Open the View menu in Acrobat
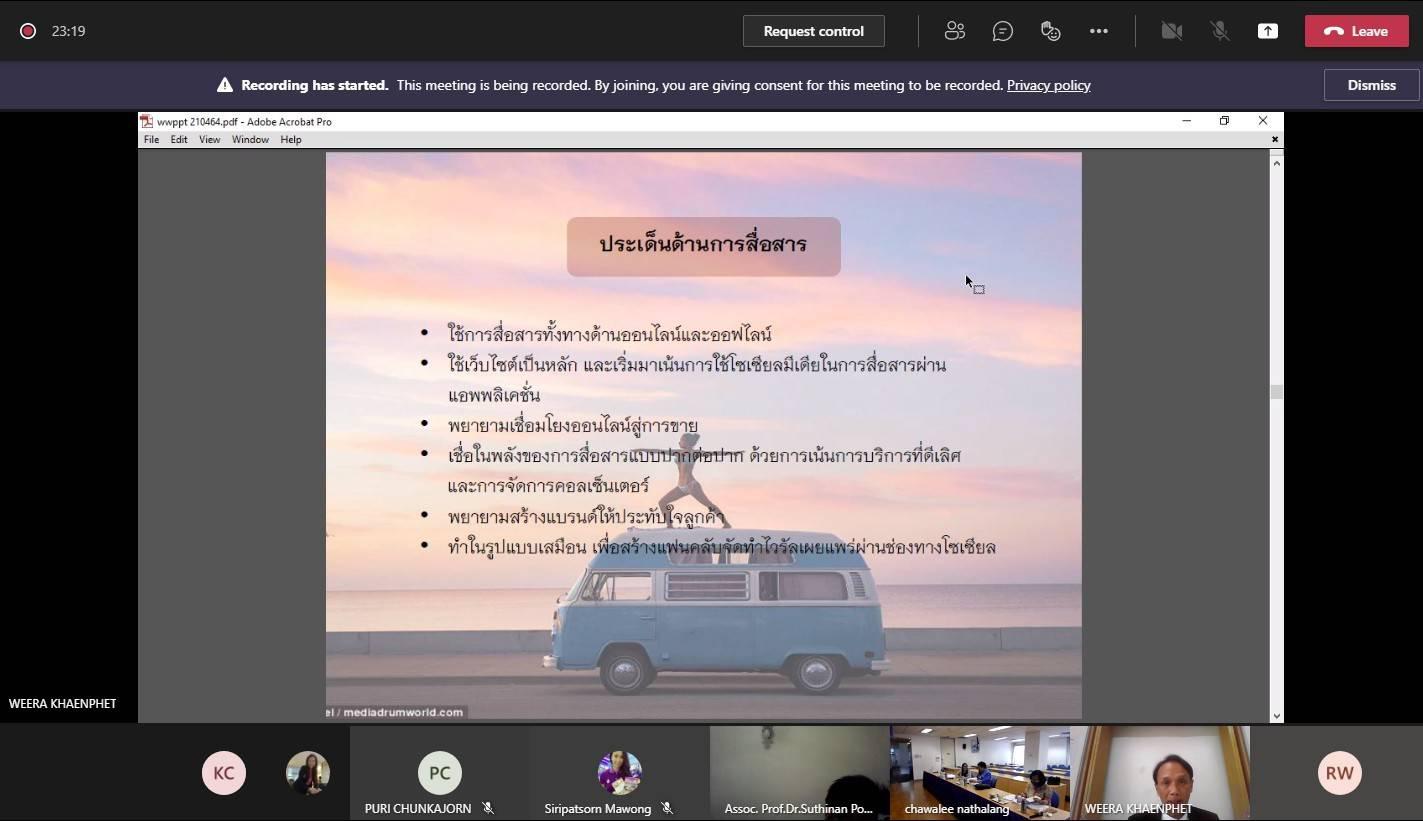This screenshot has height=821, width=1423. 209,140
